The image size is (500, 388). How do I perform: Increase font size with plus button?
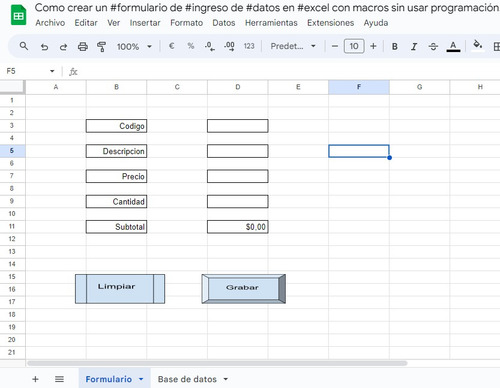coord(373,46)
